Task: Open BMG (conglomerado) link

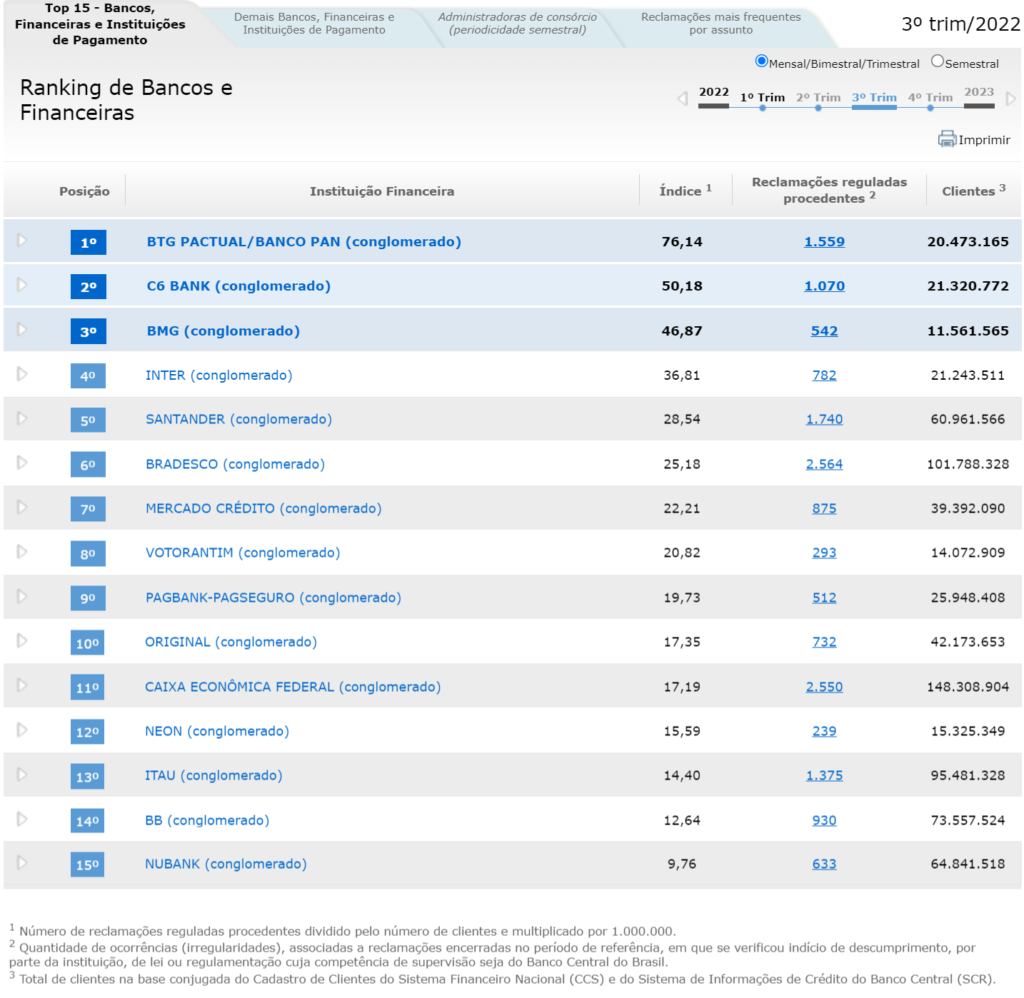Action: [x=223, y=331]
